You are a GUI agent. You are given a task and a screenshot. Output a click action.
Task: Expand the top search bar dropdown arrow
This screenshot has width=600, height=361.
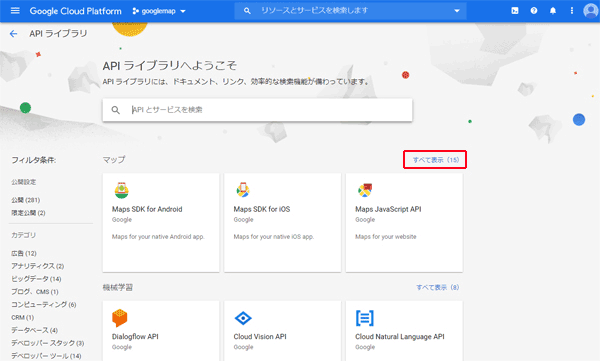pyautogui.click(x=457, y=11)
